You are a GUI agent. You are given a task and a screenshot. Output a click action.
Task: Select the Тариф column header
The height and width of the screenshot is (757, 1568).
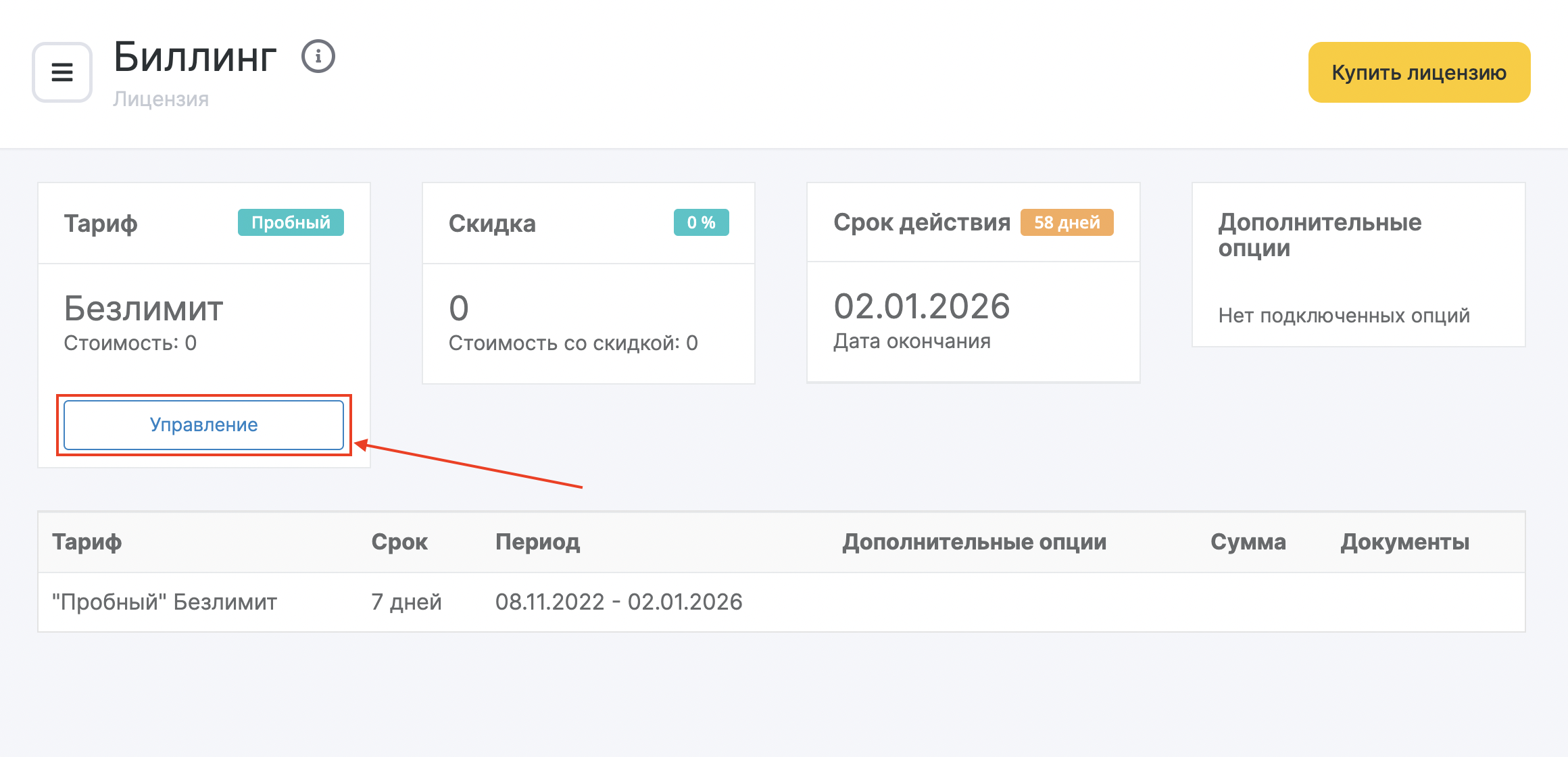(x=87, y=541)
